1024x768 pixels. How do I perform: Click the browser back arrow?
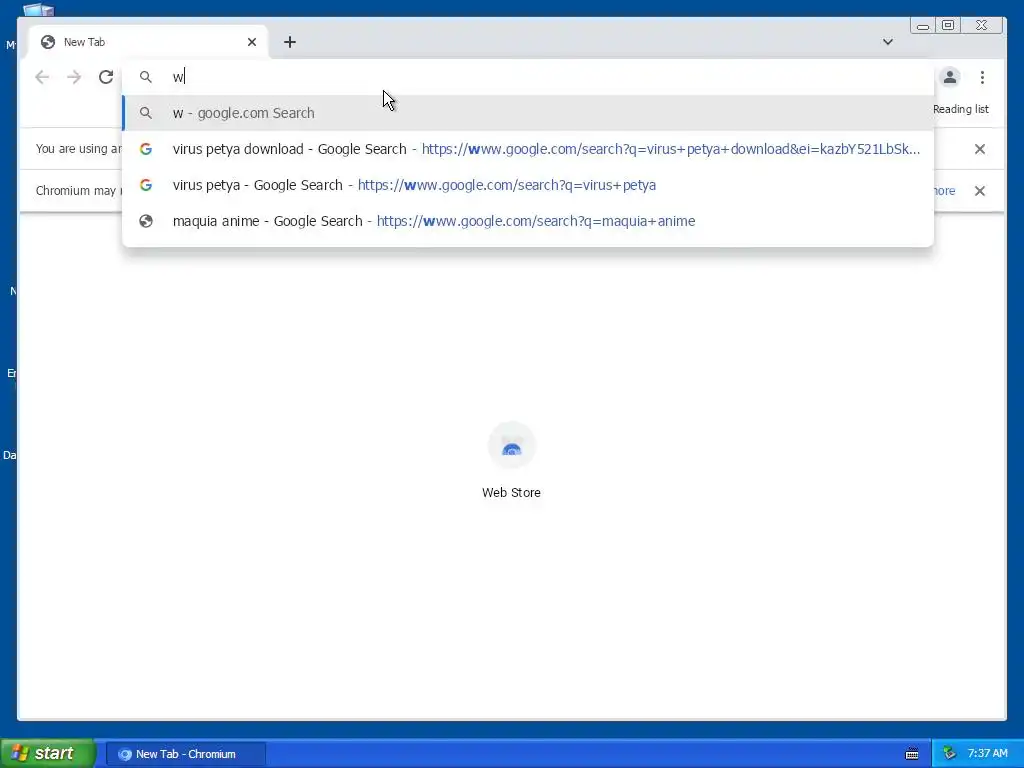42,77
